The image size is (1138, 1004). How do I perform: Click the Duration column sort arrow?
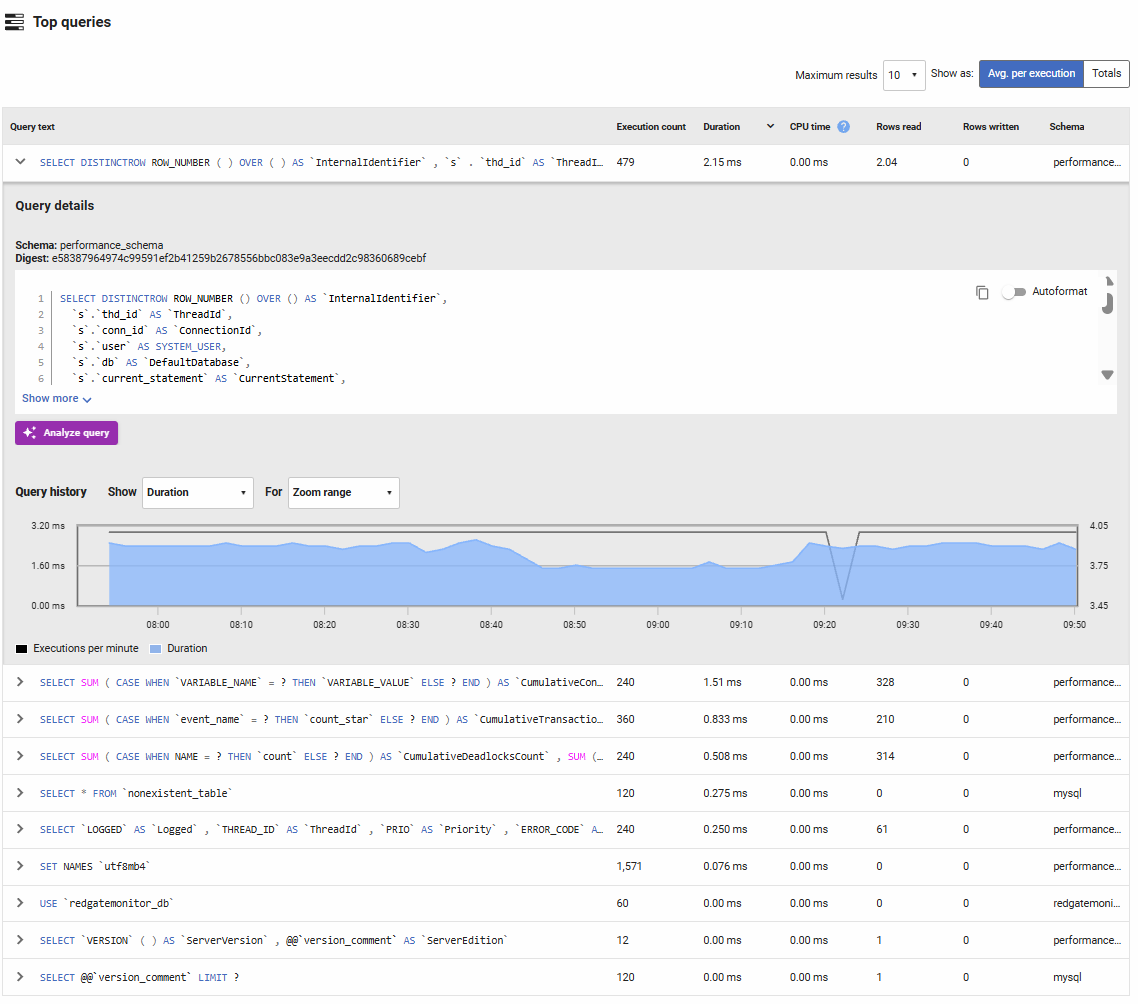770,127
